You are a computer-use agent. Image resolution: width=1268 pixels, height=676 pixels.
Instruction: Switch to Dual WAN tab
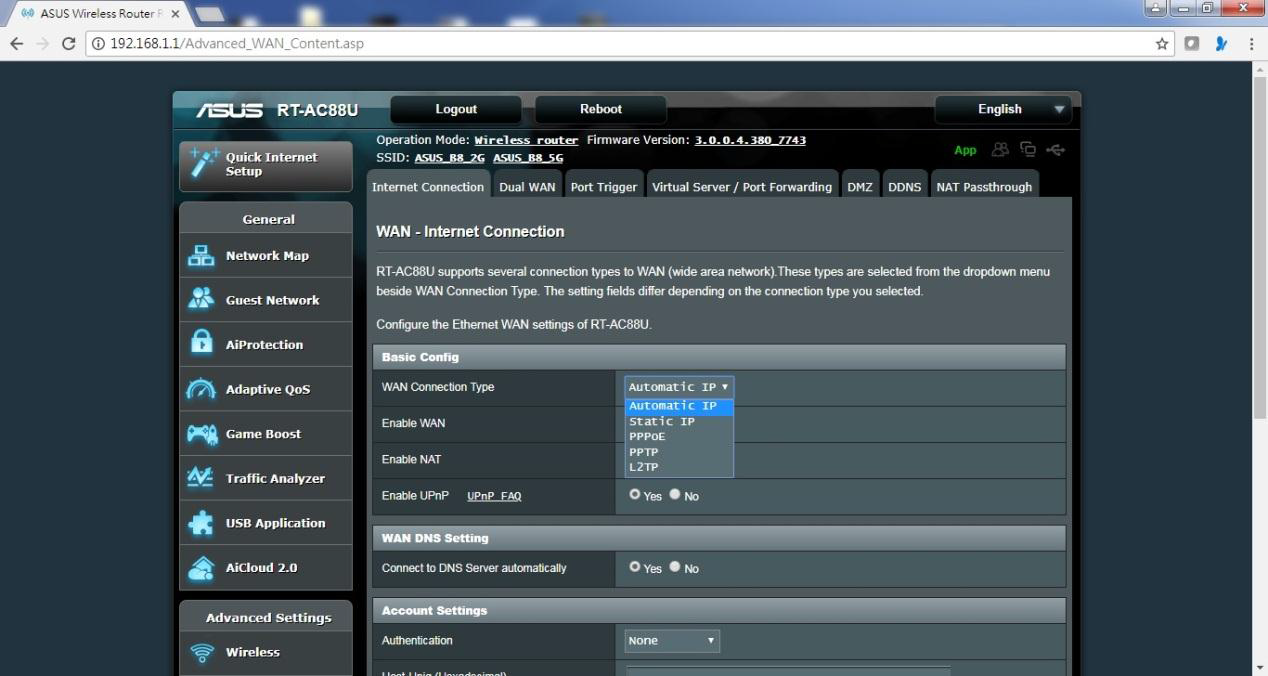point(527,187)
